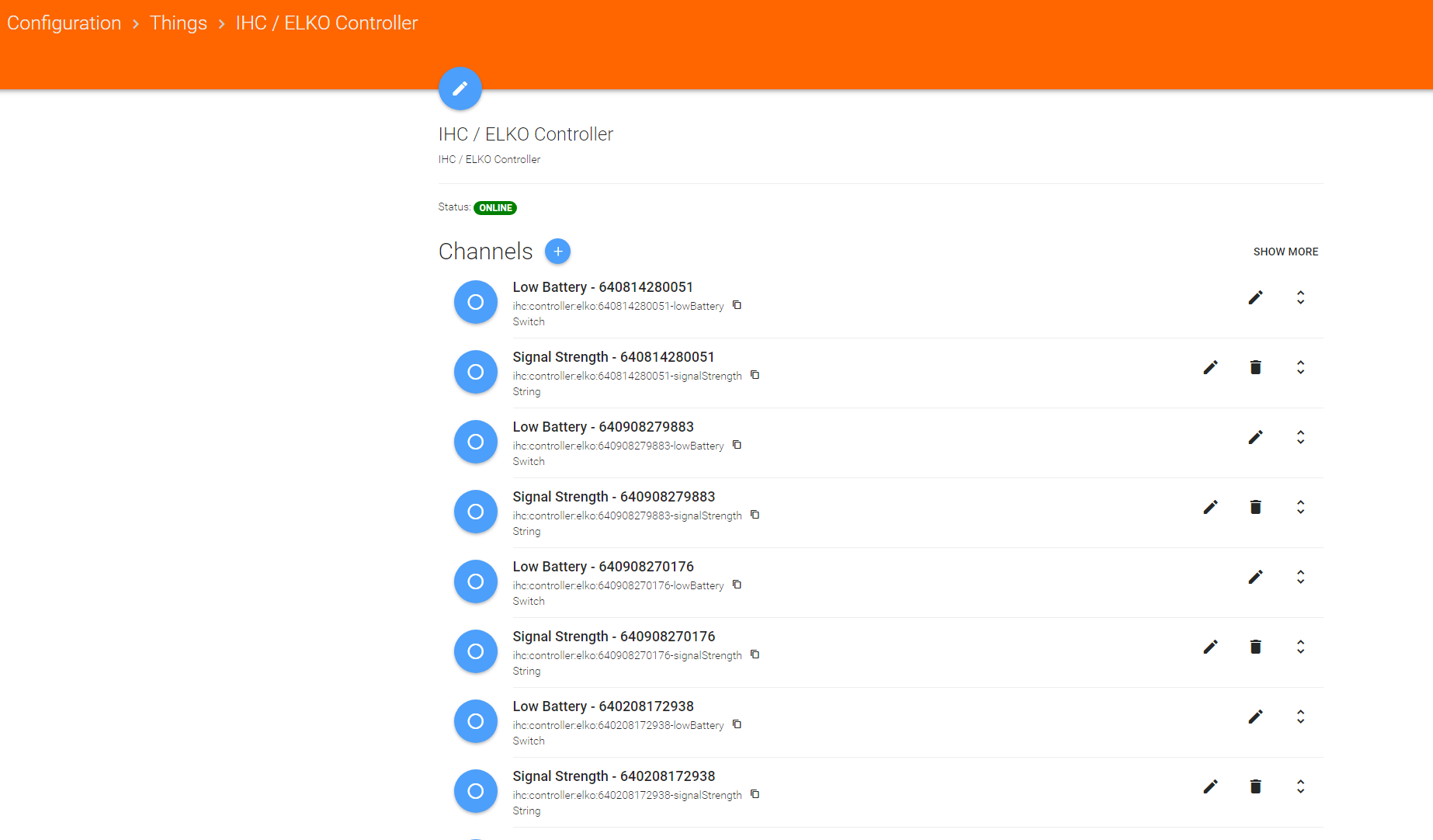
Task: Delete Signal Strength - 640908270176 channel
Action: click(1255, 647)
